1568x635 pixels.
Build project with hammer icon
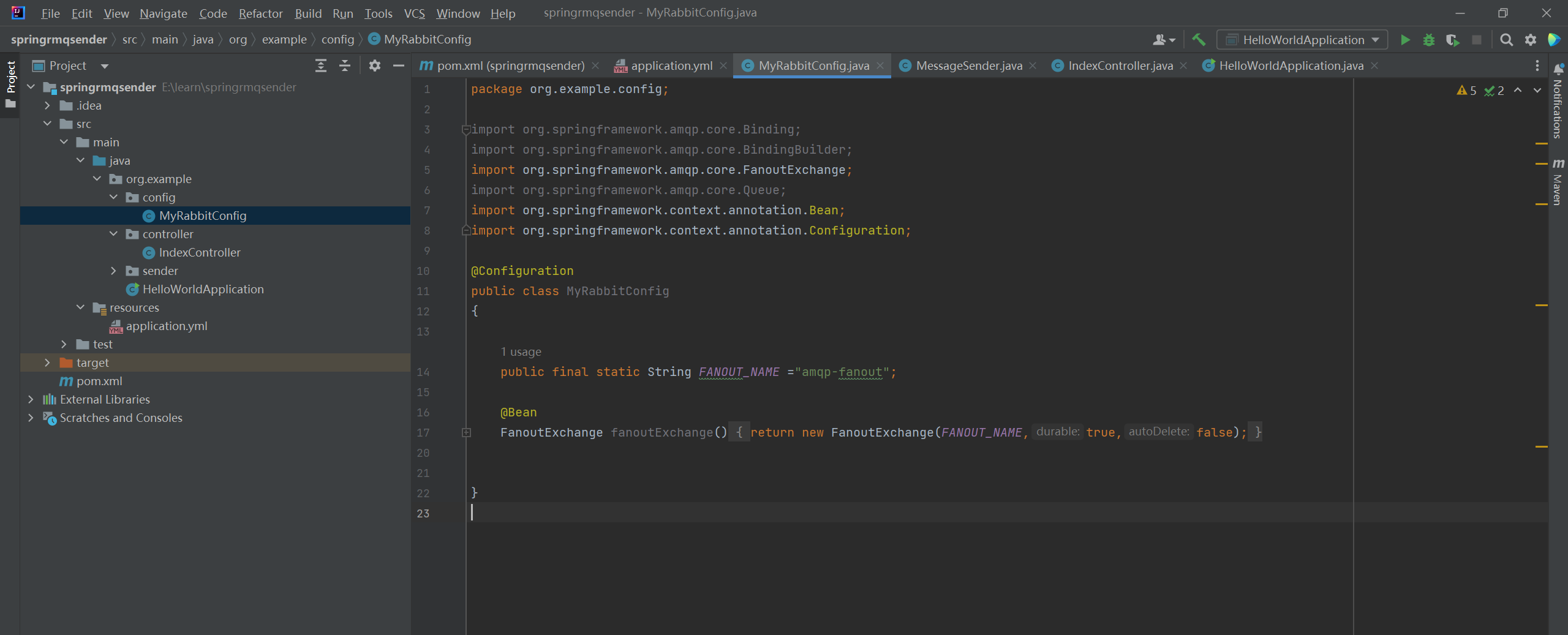click(x=1199, y=40)
